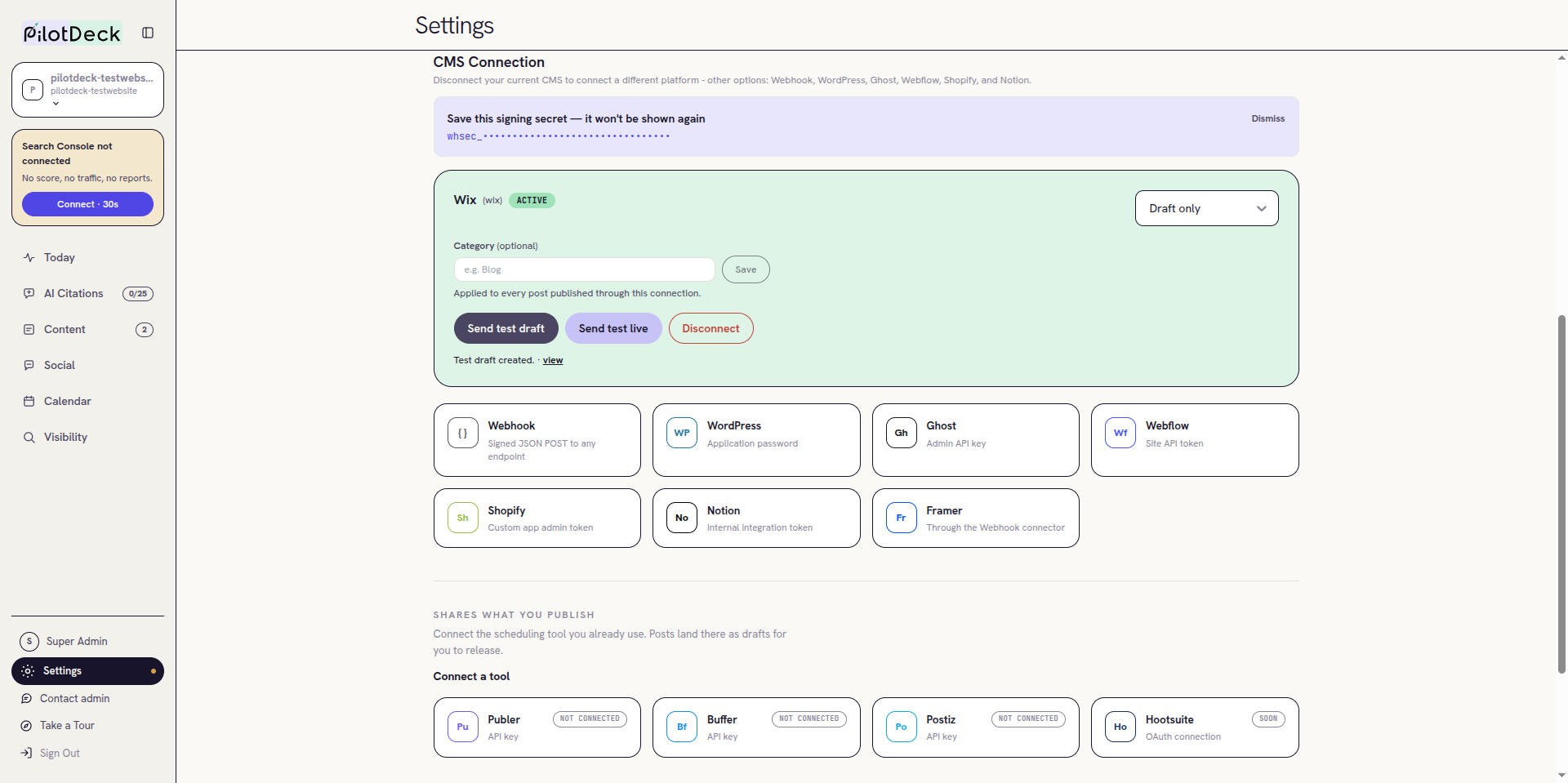
Task: Click the Hootsuite SOON badge
Action: (1268, 718)
